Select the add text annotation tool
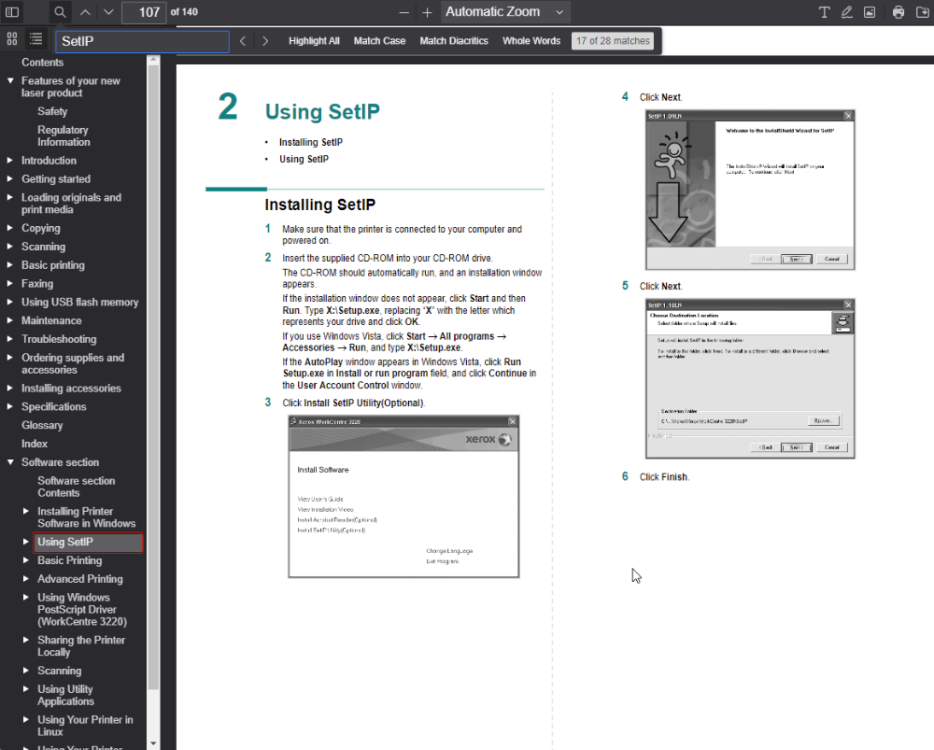This screenshot has height=750, width=934. [824, 12]
